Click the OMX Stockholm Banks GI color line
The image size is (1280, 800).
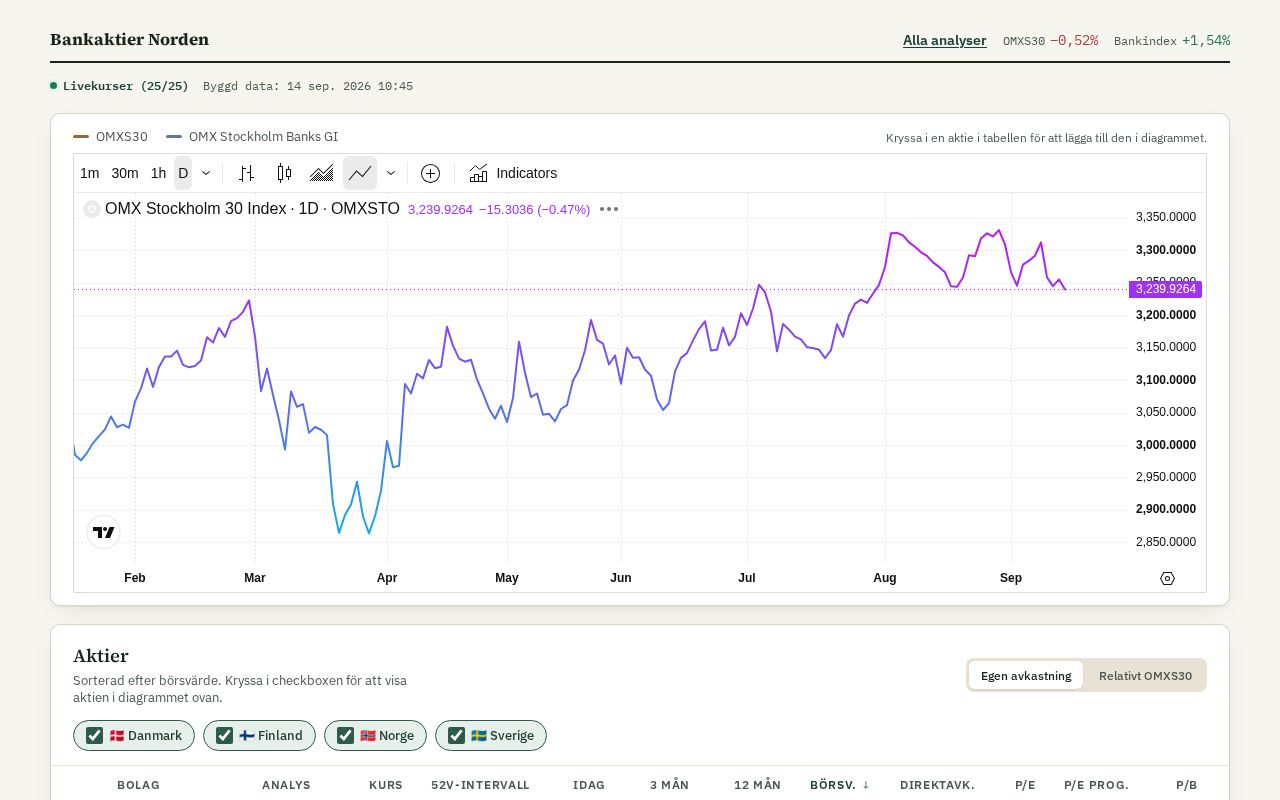coord(174,137)
